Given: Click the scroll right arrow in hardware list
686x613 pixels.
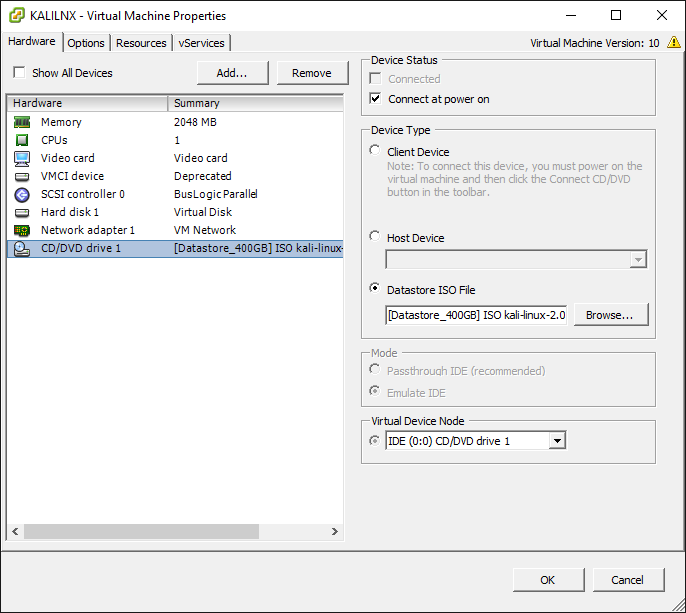Looking at the screenshot, I should (335, 532).
